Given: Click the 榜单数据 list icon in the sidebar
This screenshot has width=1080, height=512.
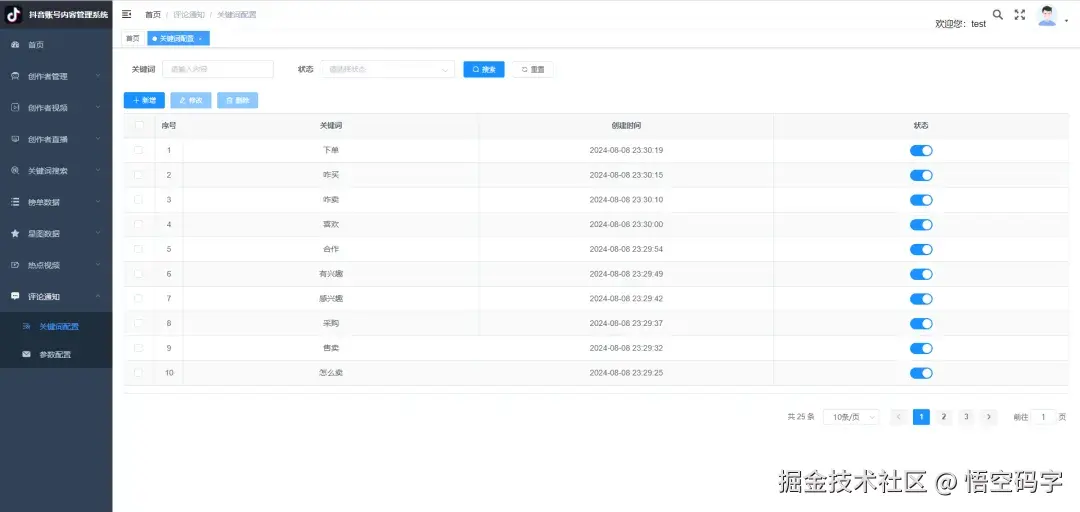Looking at the screenshot, I should pos(15,202).
